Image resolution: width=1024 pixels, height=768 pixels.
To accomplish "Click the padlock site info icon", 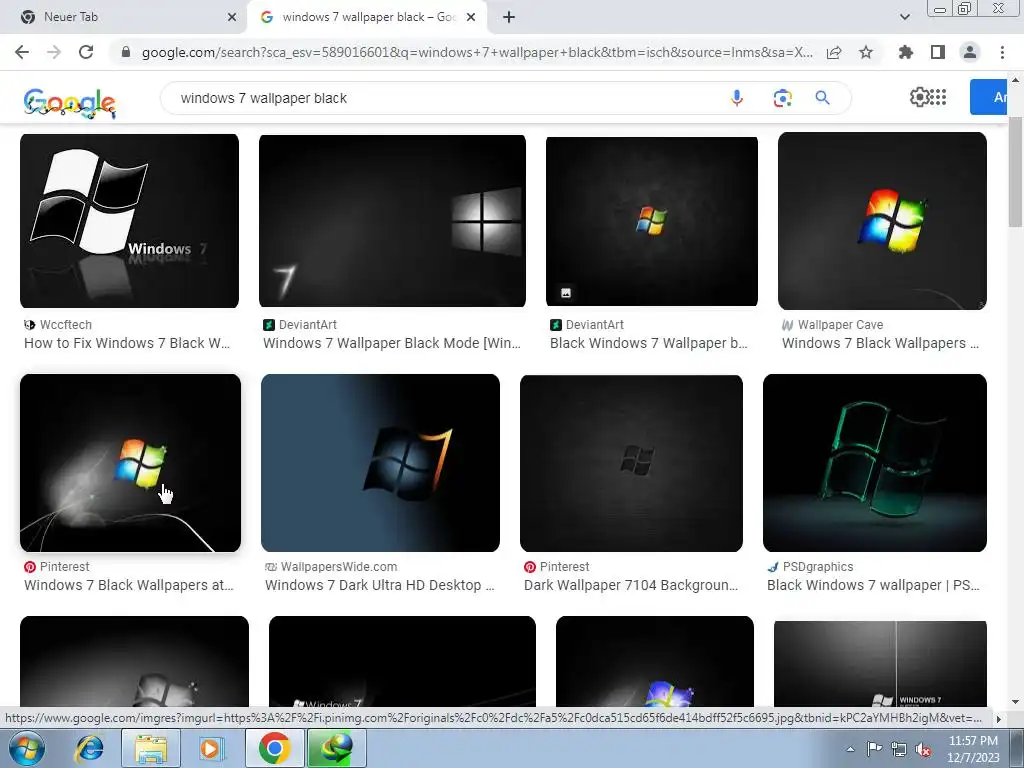I will 126,52.
